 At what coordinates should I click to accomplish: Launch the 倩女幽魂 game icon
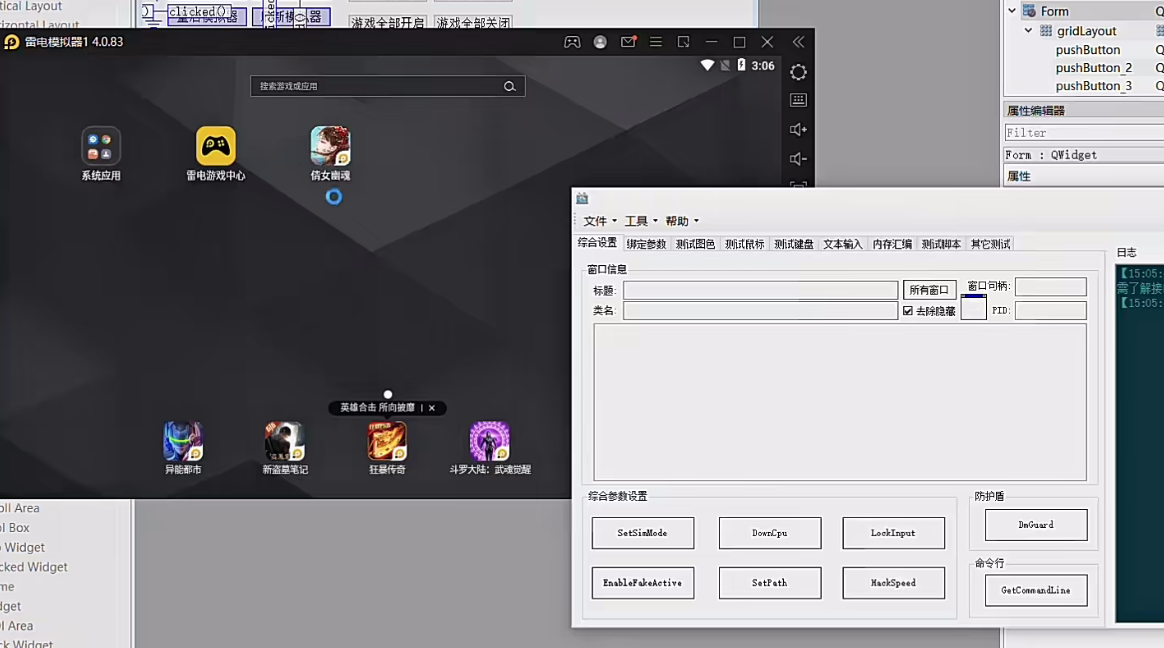330,146
